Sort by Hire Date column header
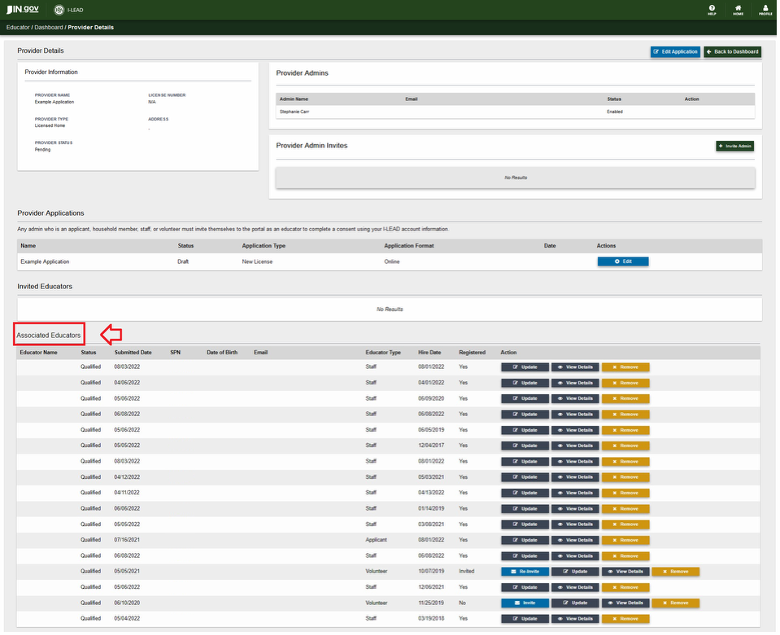This screenshot has width=780, height=635. point(430,352)
